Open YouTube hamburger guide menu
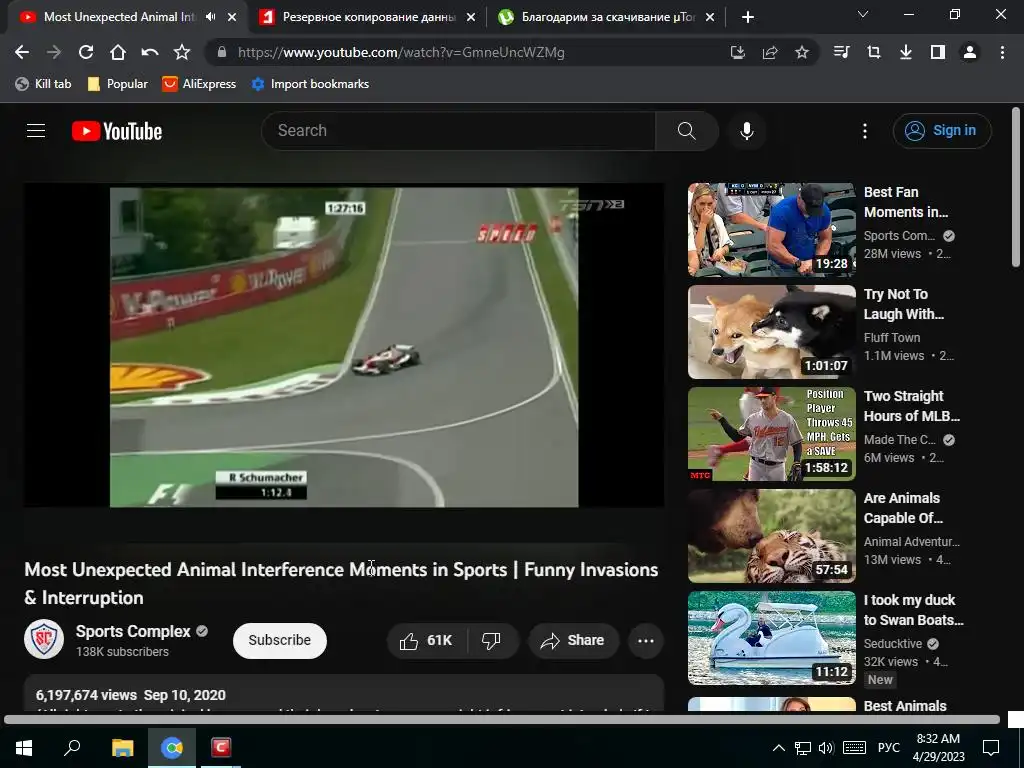 (x=36, y=131)
